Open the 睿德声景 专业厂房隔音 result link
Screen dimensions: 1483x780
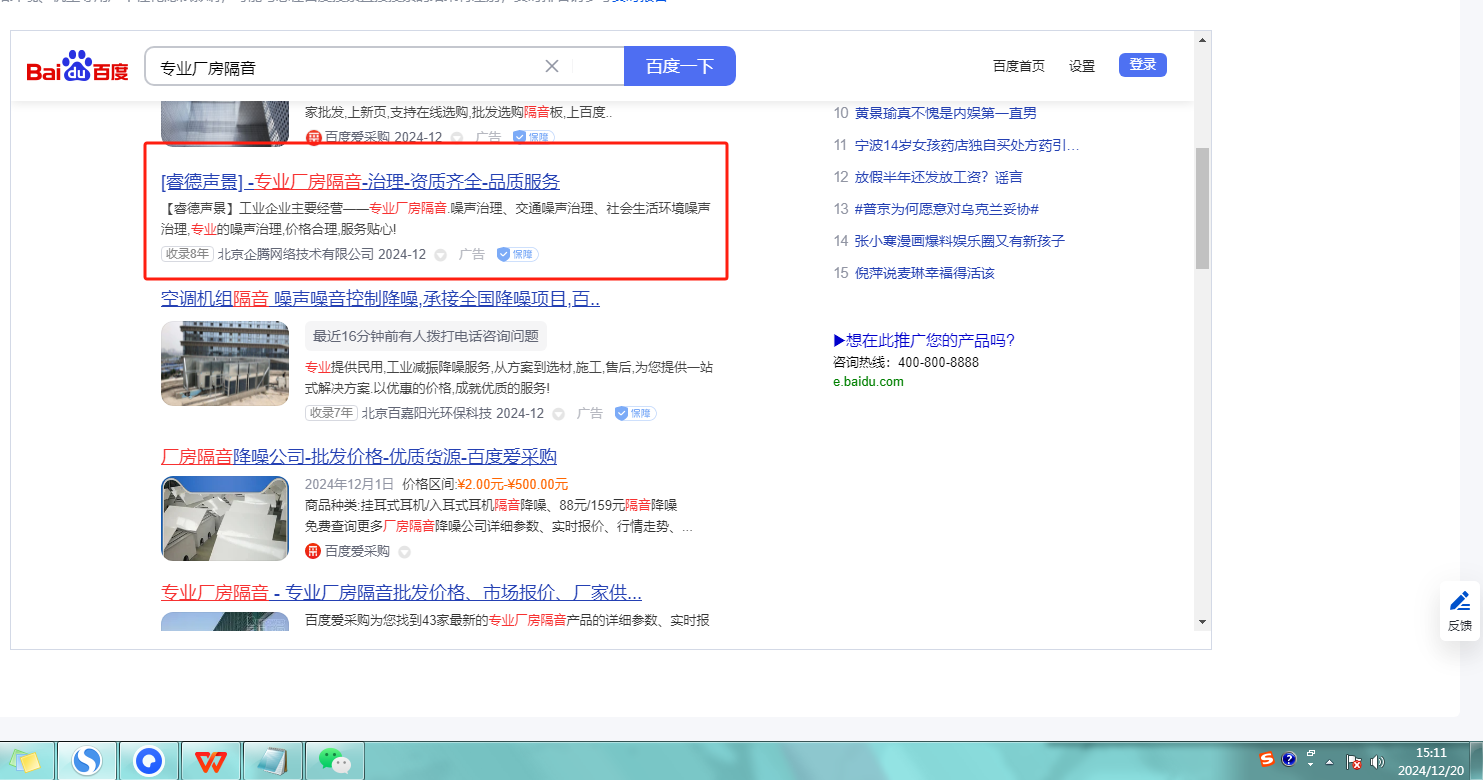[360, 182]
